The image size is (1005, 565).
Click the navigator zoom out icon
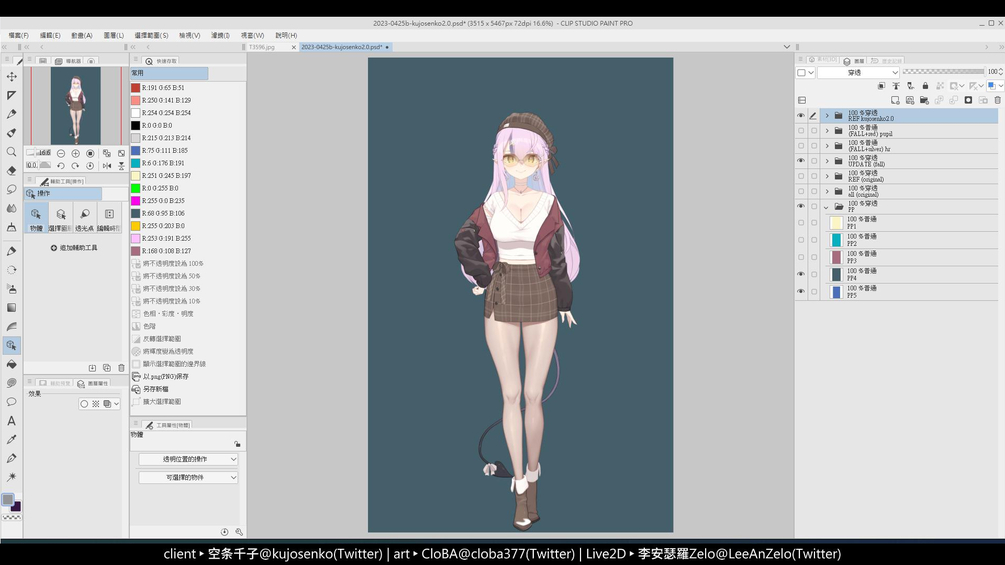coord(61,154)
